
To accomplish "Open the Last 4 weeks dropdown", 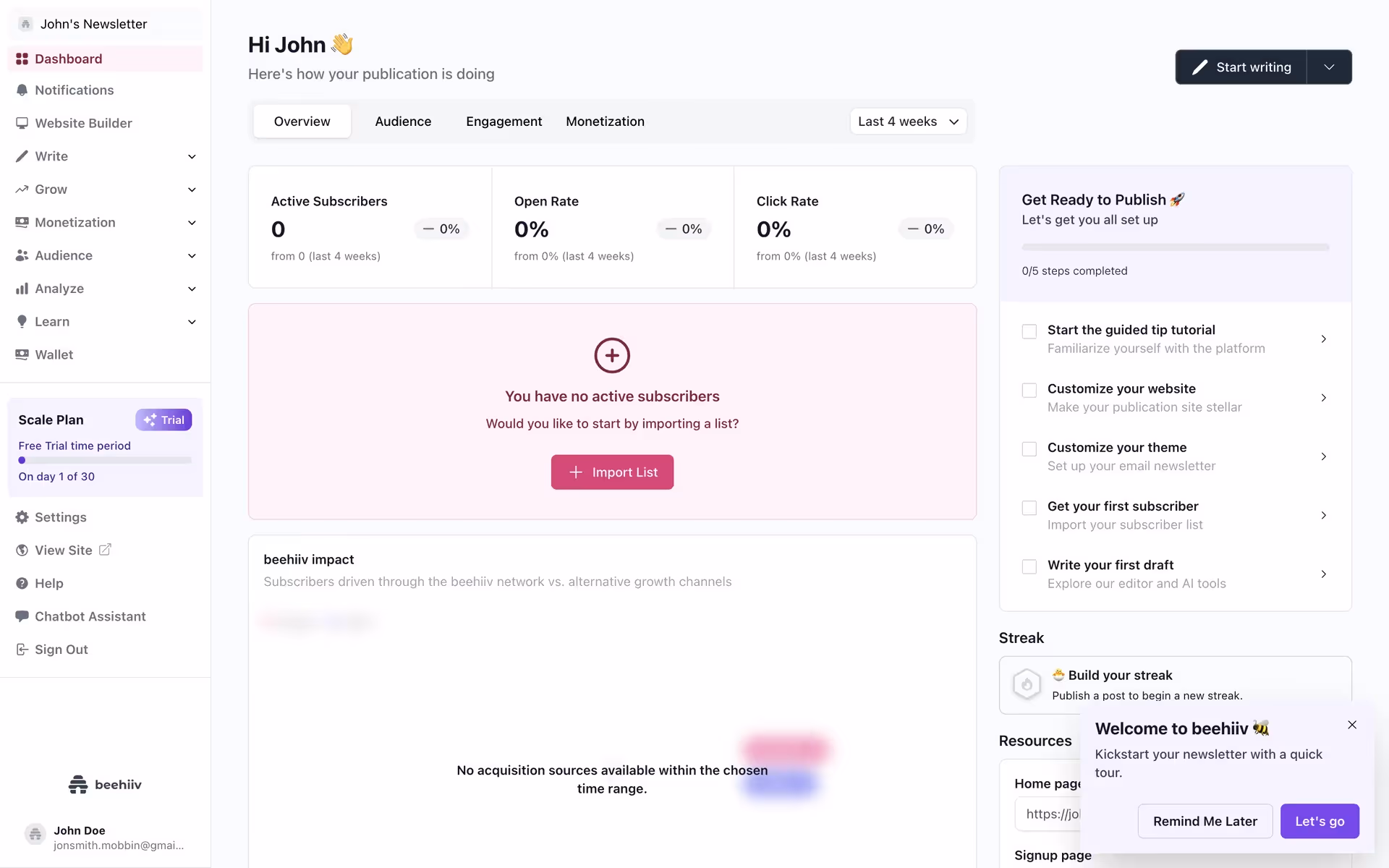I will pyautogui.click(x=908, y=122).
